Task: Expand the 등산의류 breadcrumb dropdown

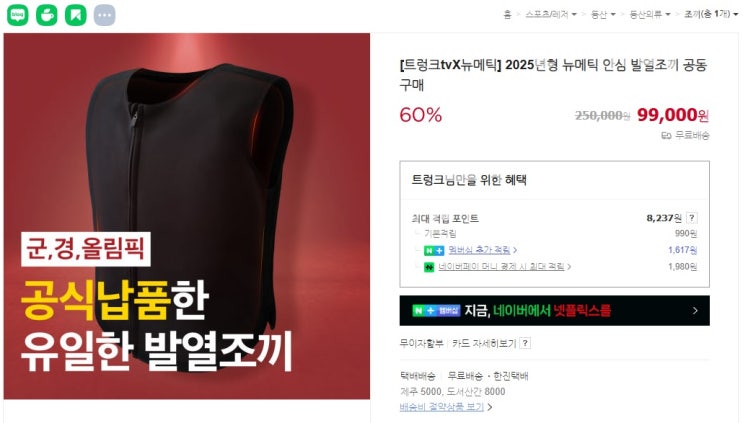Action: click(650, 15)
